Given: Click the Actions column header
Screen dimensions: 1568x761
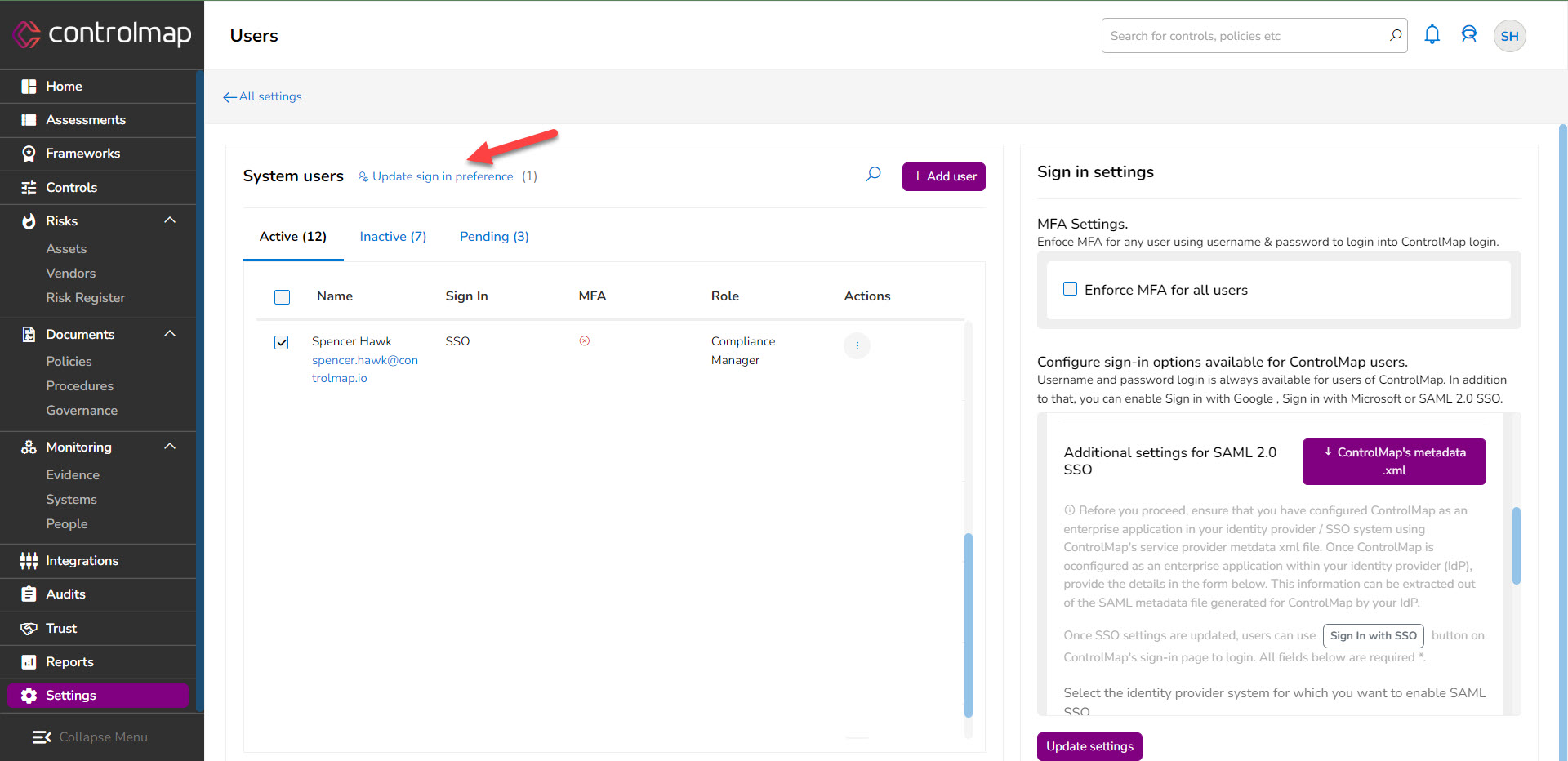Looking at the screenshot, I should pos(867,296).
